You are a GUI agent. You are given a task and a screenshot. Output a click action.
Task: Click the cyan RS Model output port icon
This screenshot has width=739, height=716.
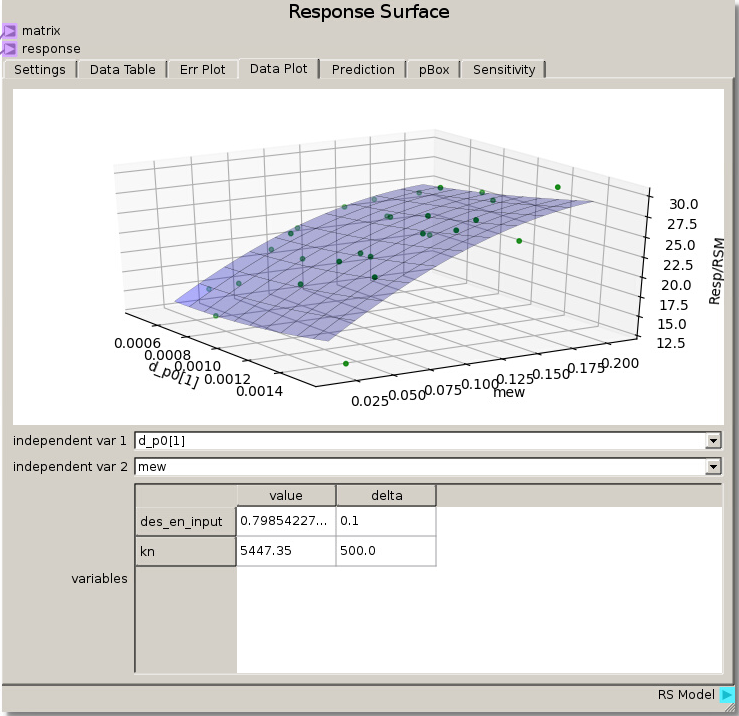coord(727,695)
